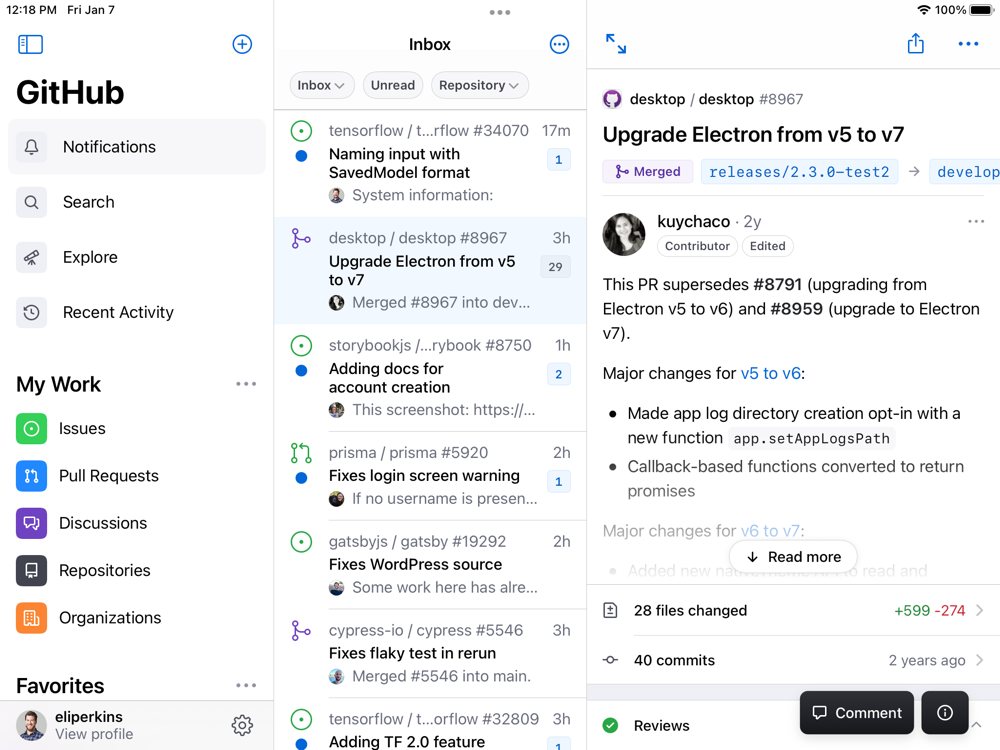Open storybookjs #8750 Adding docs notification
The image size is (1000, 750).
[x=430, y=378]
